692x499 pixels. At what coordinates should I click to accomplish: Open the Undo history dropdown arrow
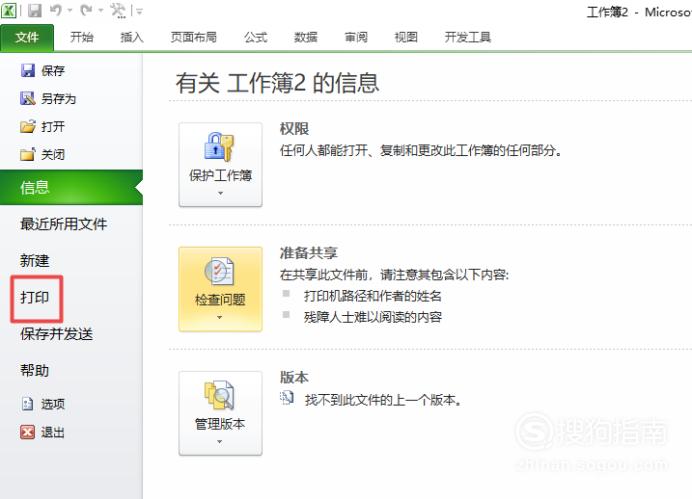[x=70, y=10]
